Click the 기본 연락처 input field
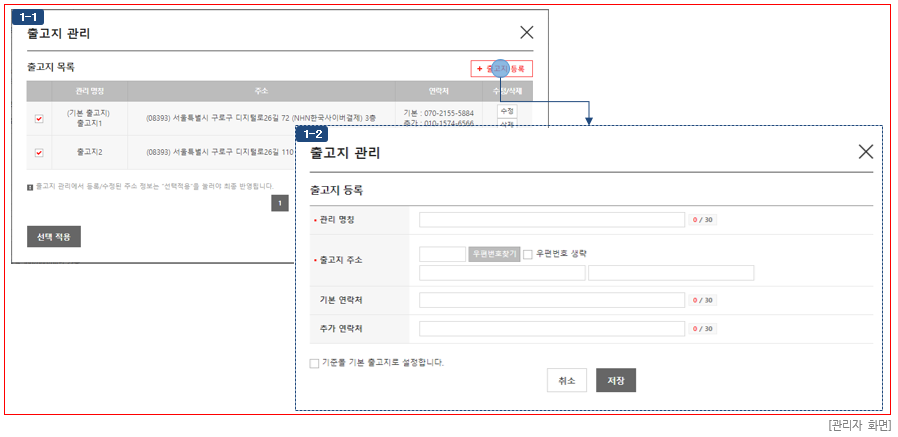 pyautogui.click(x=552, y=300)
